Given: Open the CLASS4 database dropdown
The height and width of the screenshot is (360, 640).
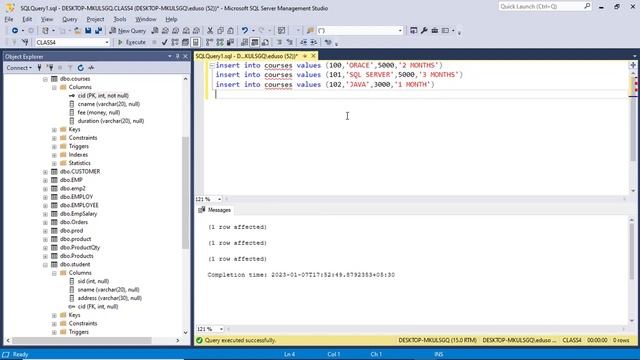Looking at the screenshot, I should 107,42.
